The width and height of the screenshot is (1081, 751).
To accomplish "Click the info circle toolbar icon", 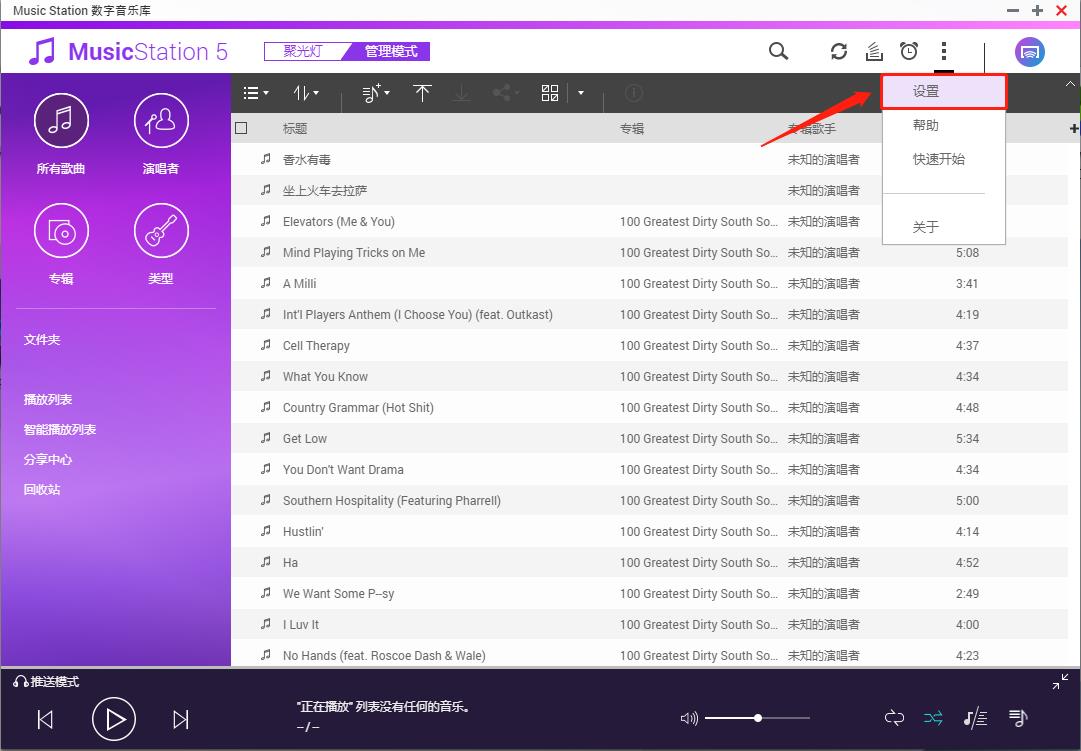I will pyautogui.click(x=633, y=92).
